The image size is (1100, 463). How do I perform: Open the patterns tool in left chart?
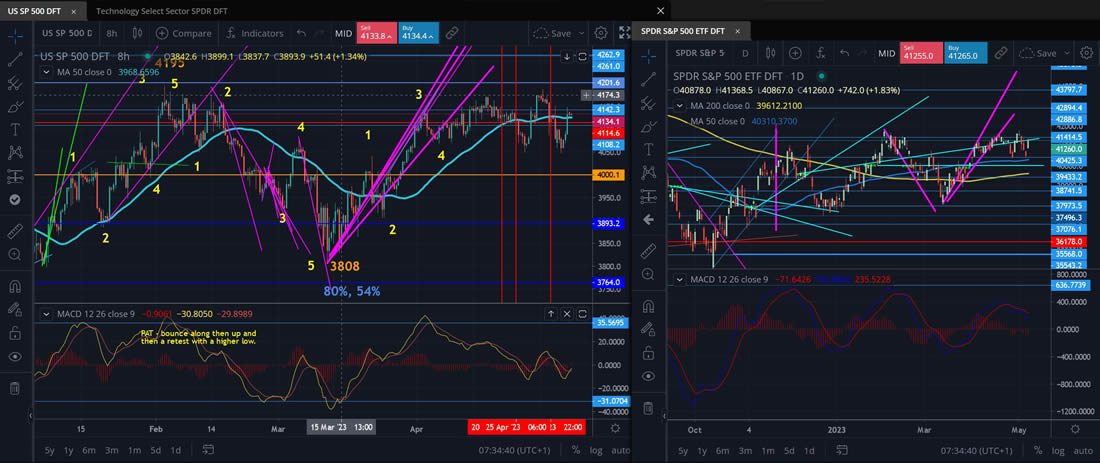(x=15, y=153)
